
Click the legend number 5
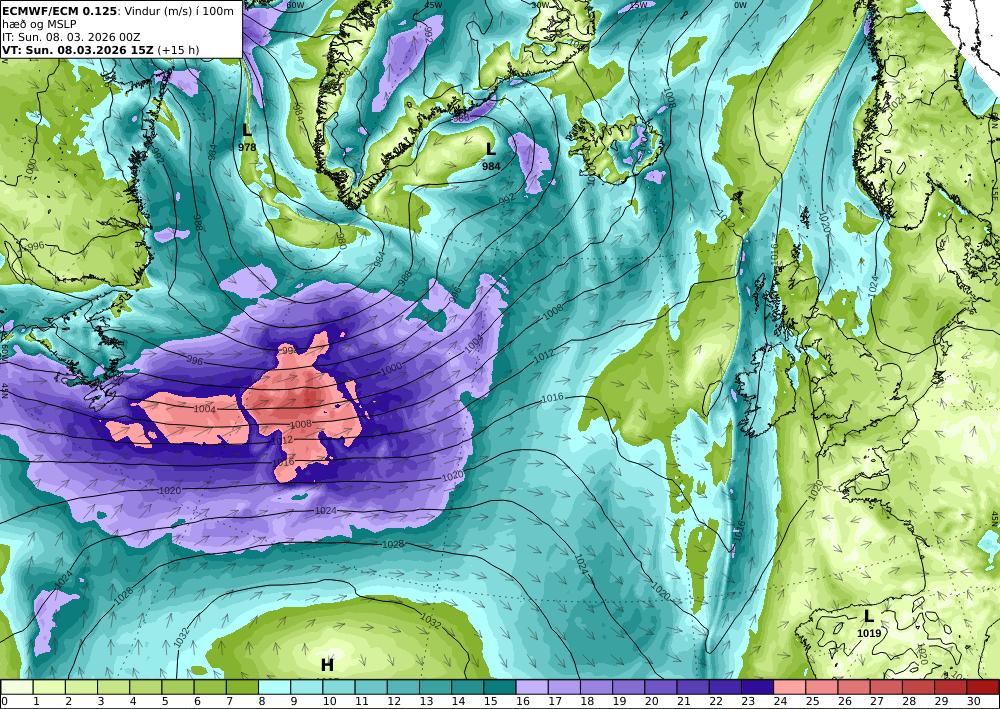(165, 701)
